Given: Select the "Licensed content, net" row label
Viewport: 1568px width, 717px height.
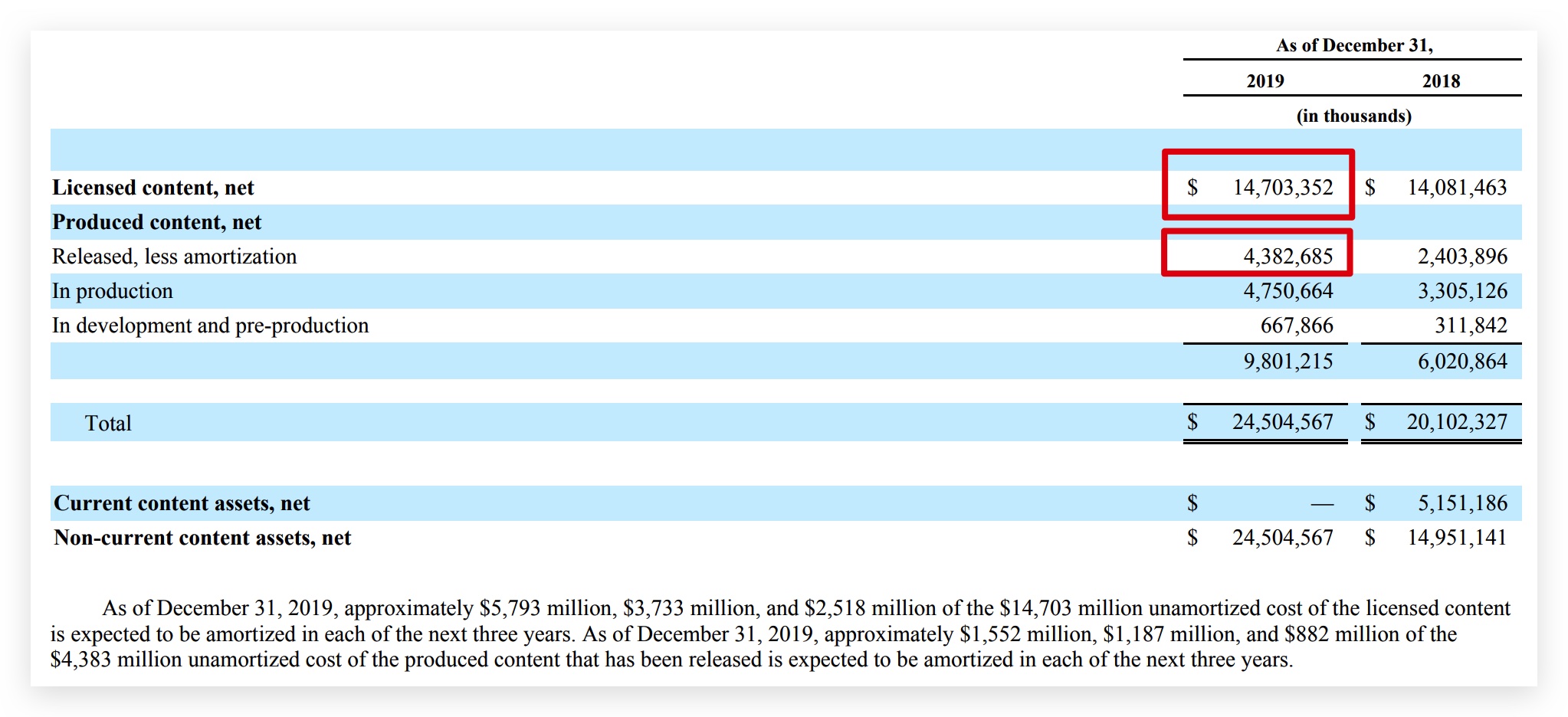Looking at the screenshot, I should 153,188.
